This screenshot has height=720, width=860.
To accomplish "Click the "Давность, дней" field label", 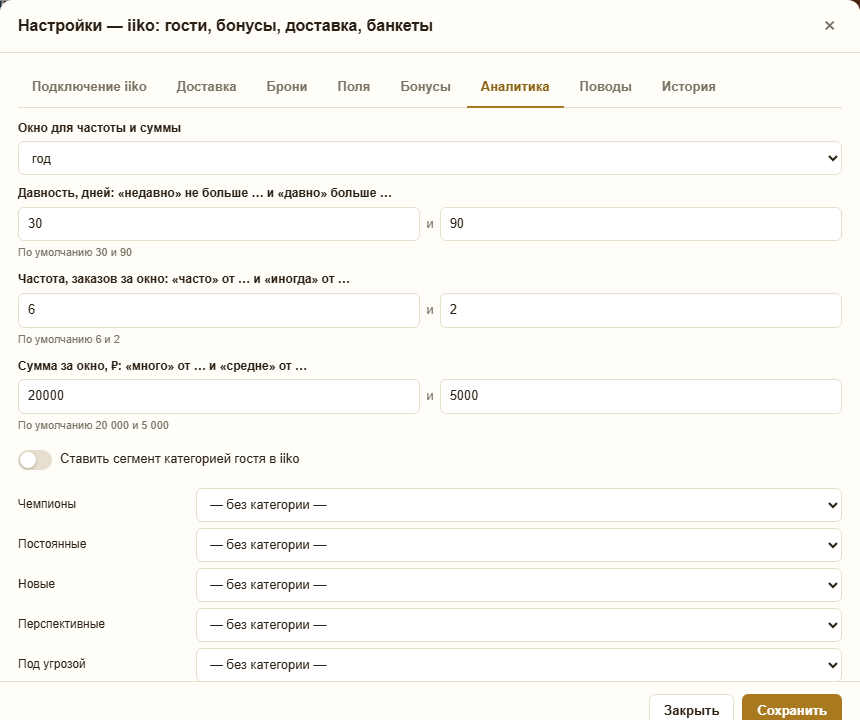I will click(x=205, y=193).
